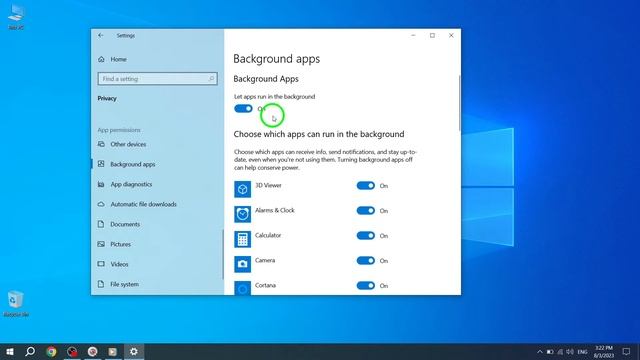Click the Documents page icon
640x360 pixels.
[101, 224]
